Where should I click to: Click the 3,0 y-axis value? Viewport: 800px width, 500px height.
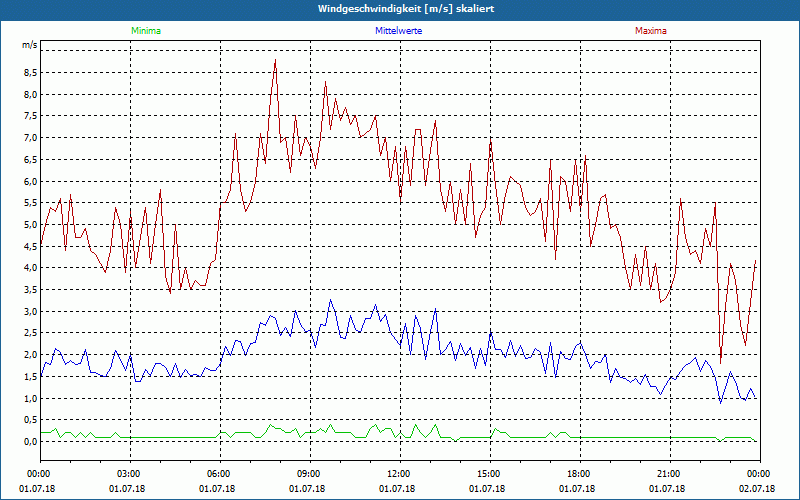click(31, 311)
